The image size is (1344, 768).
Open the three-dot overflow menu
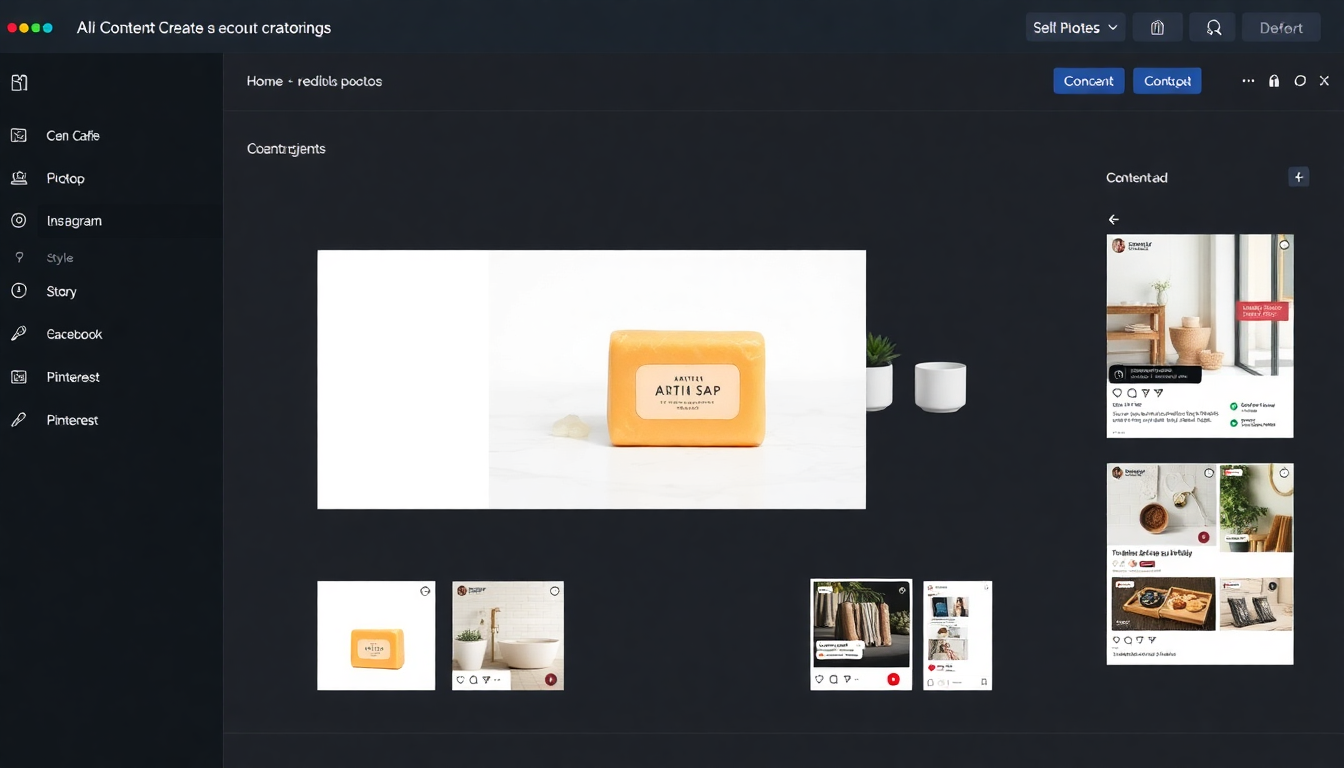(x=1248, y=81)
